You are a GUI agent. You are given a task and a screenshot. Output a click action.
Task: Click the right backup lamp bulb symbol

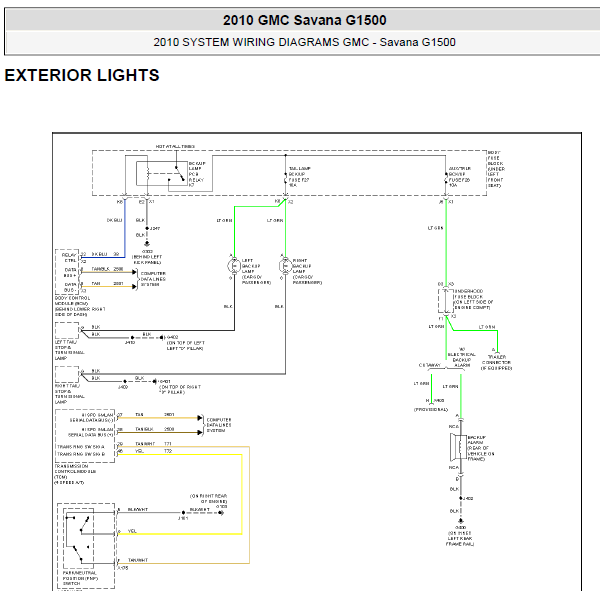[x=285, y=266]
